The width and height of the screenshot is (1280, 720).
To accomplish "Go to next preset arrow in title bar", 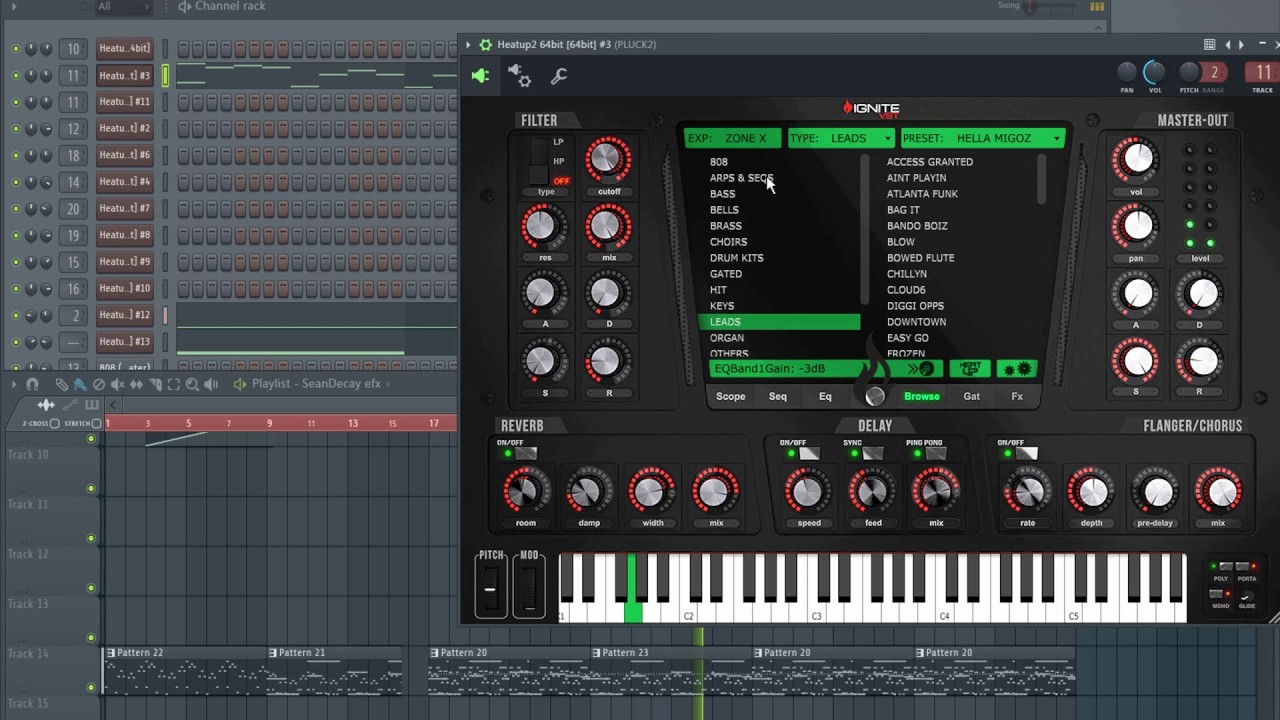I will 1241,44.
